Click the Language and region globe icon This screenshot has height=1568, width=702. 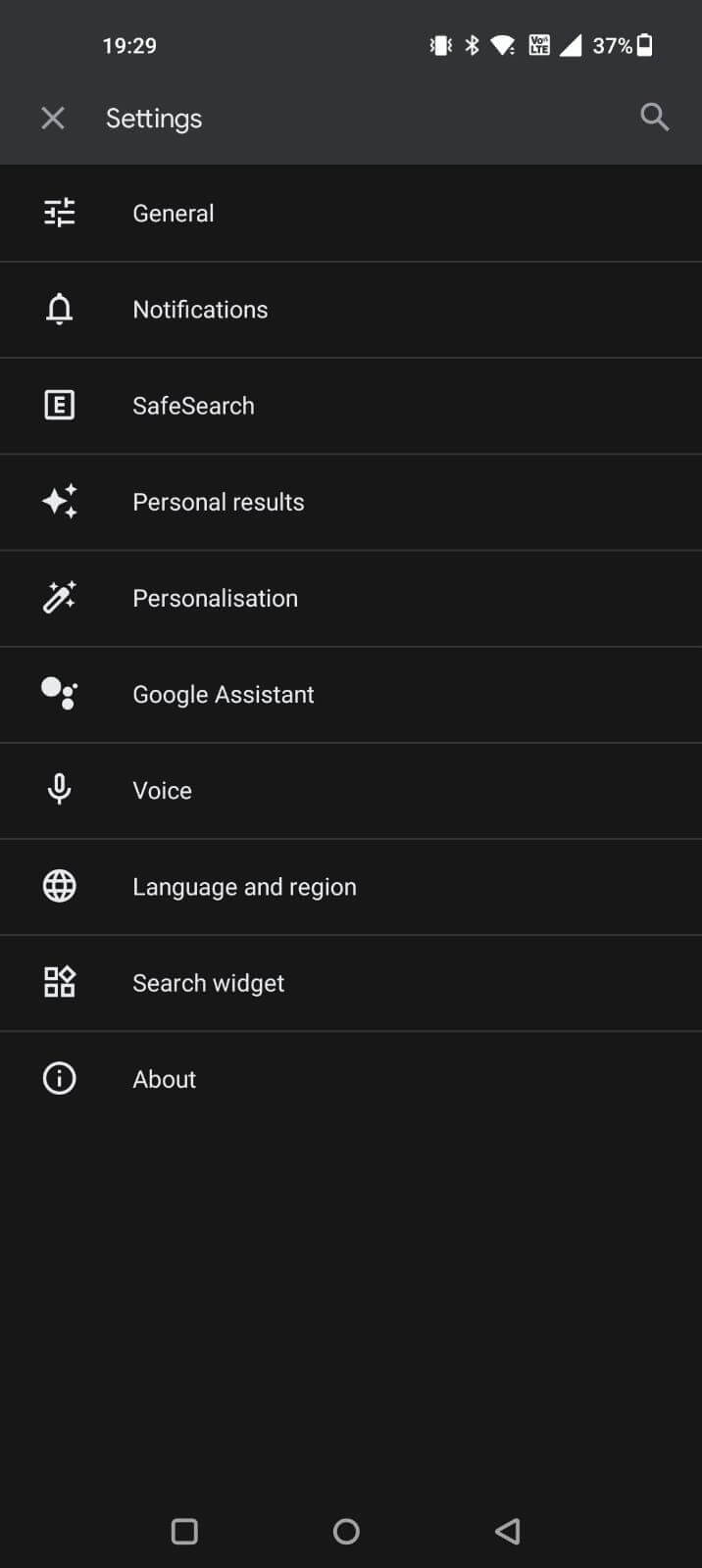[x=59, y=886]
